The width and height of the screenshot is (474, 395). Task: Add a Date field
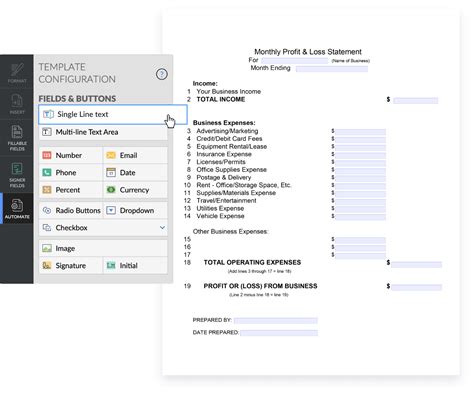pyautogui.click(x=135, y=173)
